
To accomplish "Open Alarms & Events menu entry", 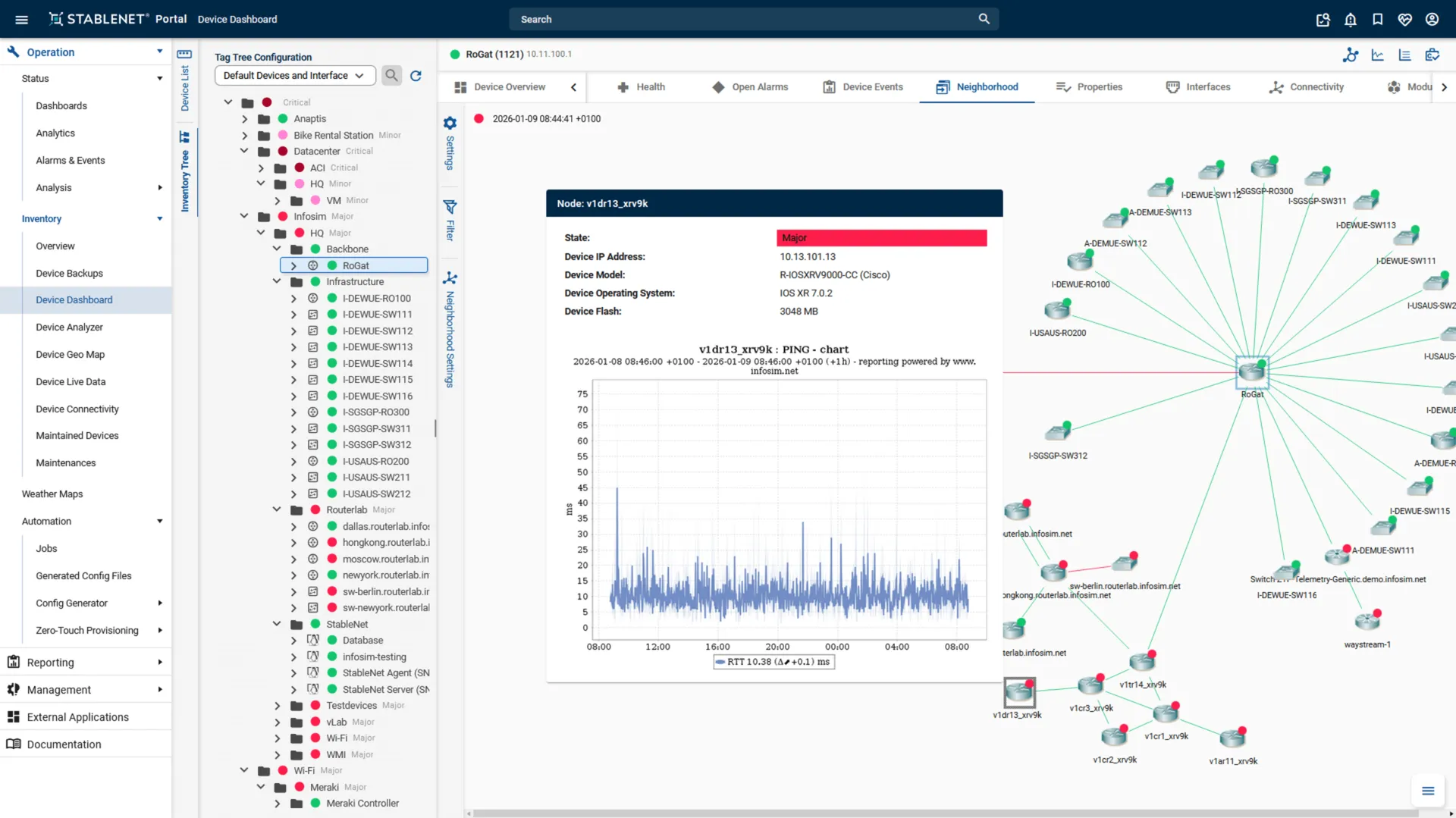I will tap(71, 160).
